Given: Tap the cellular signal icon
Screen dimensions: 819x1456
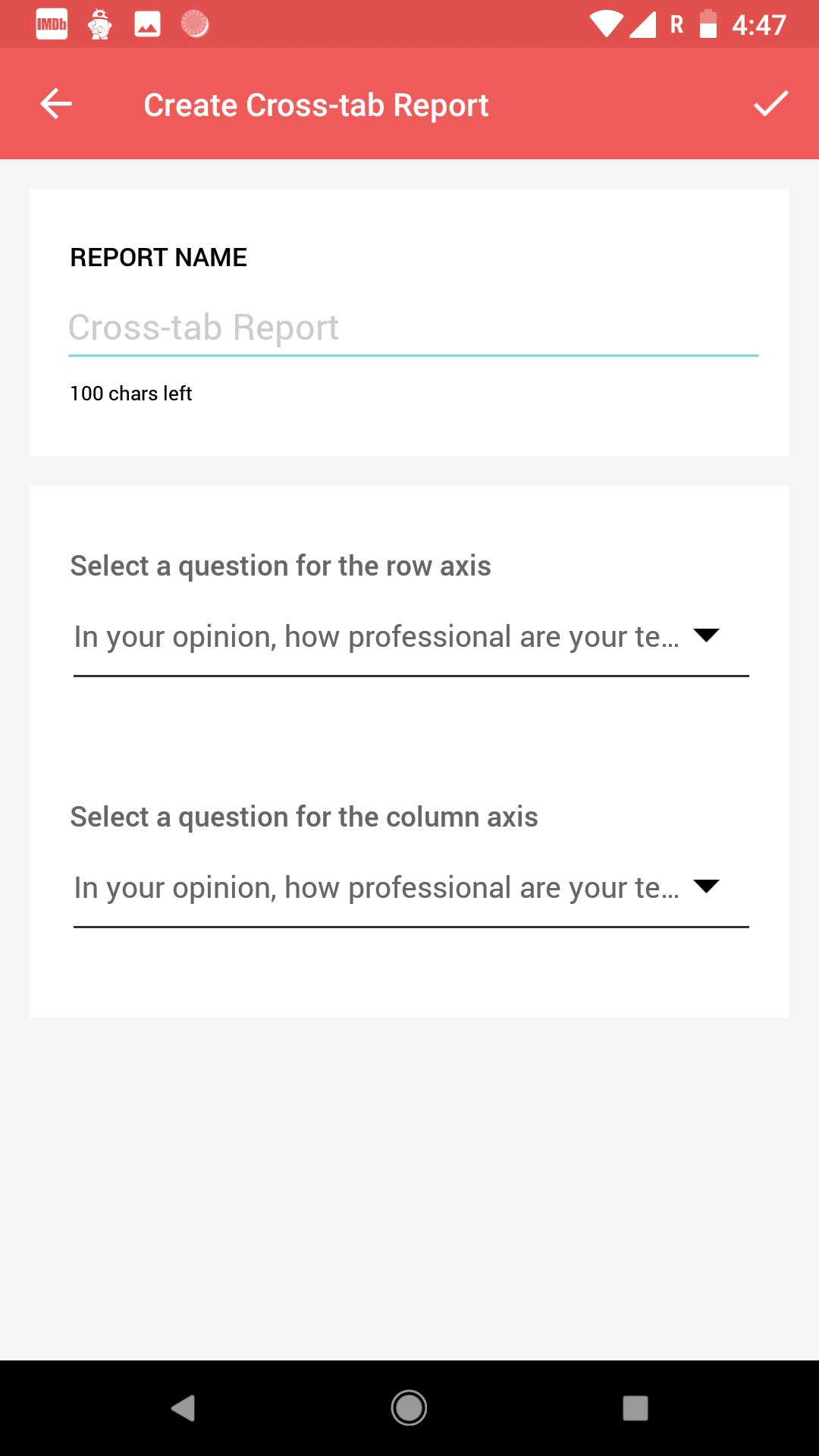Looking at the screenshot, I should coord(643,23).
